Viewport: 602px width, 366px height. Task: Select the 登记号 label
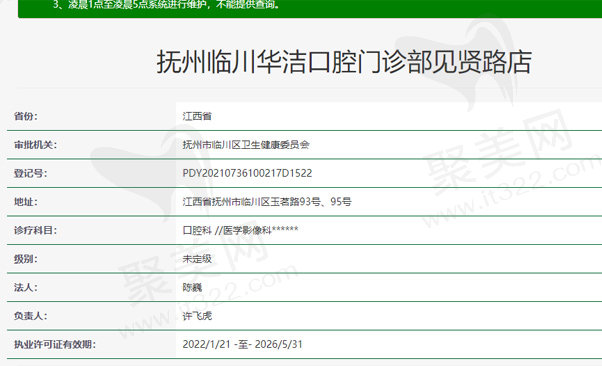click(30, 173)
